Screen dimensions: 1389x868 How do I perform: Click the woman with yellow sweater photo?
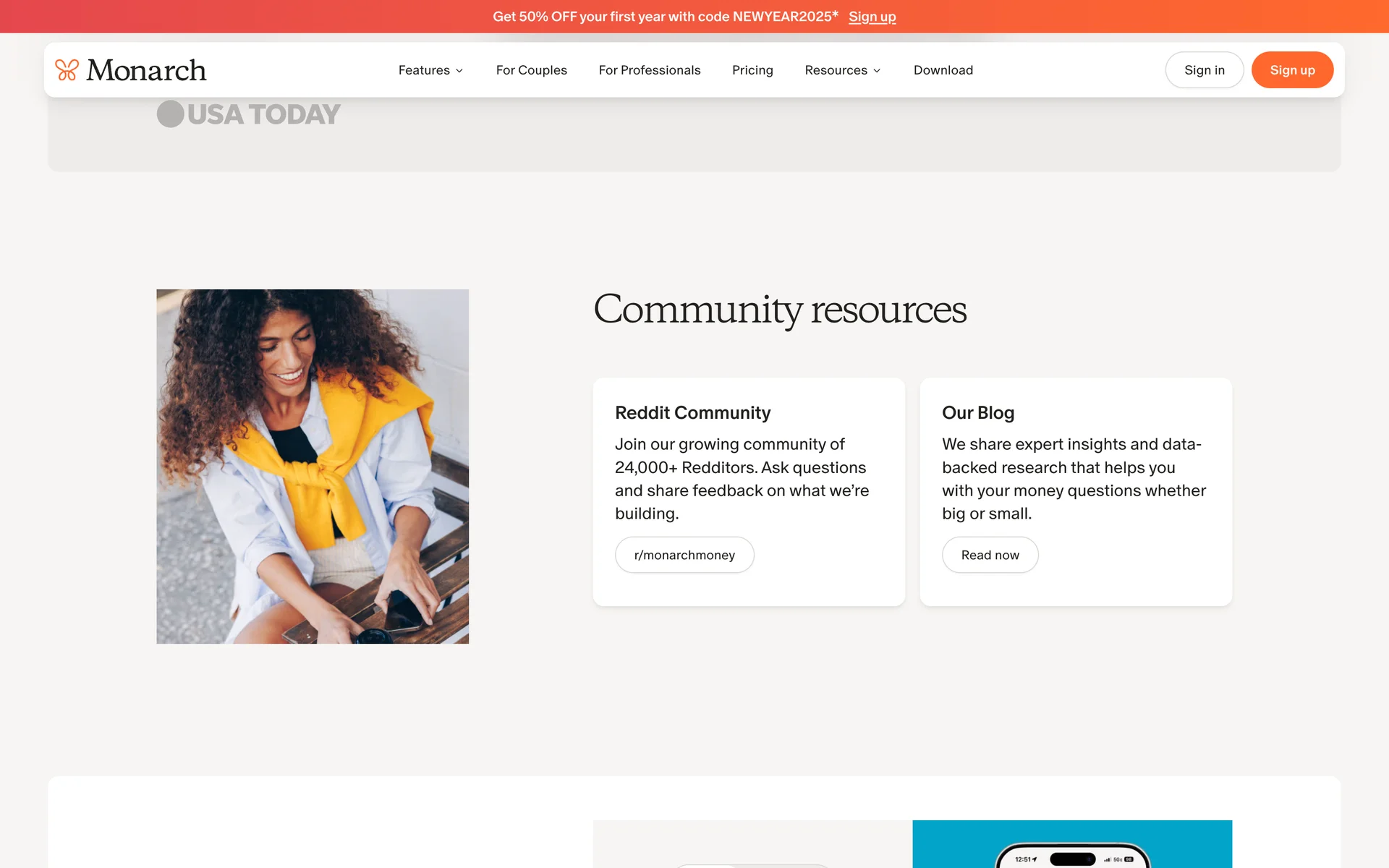click(x=313, y=467)
